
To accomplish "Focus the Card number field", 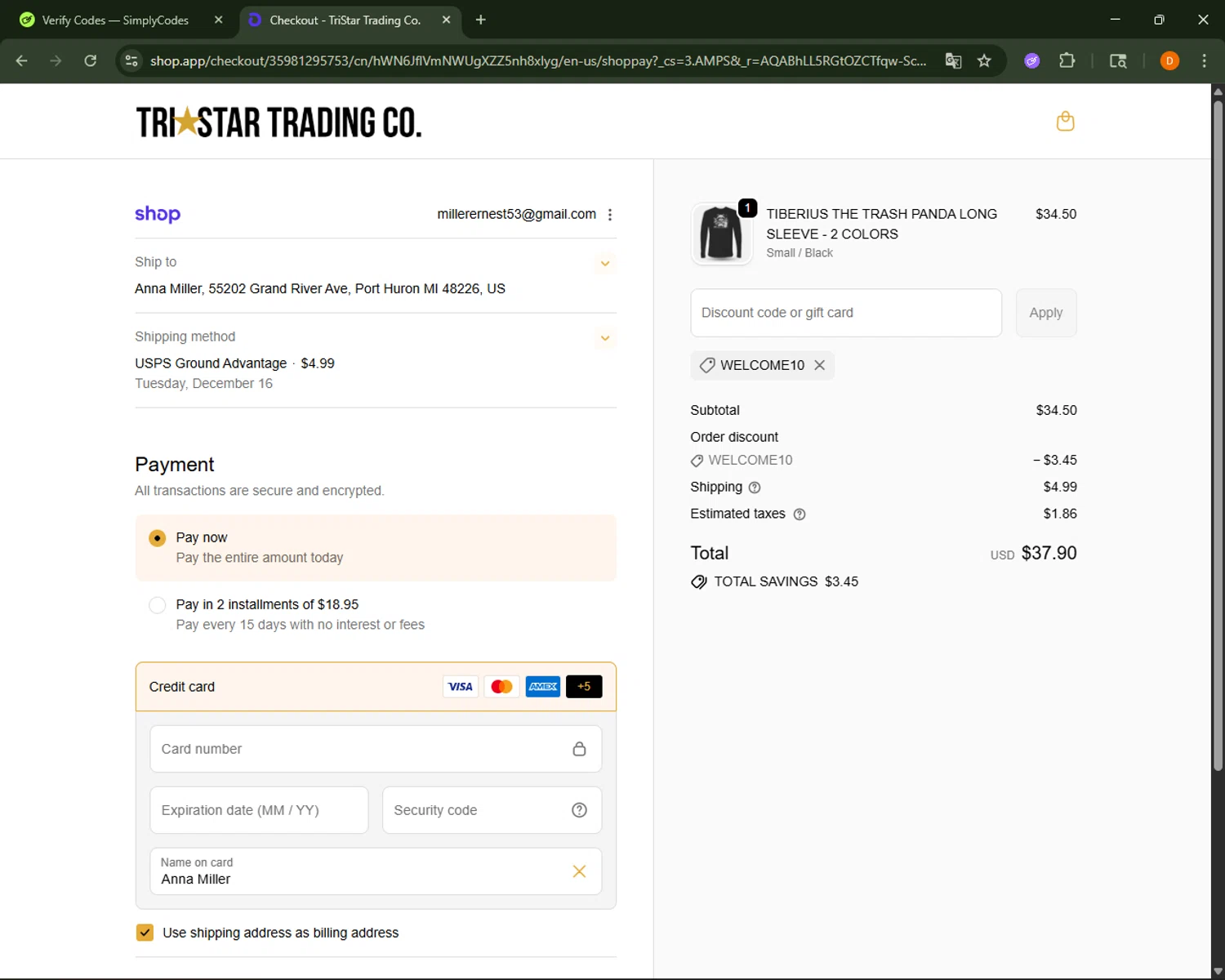I will click(x=376, y=749).
